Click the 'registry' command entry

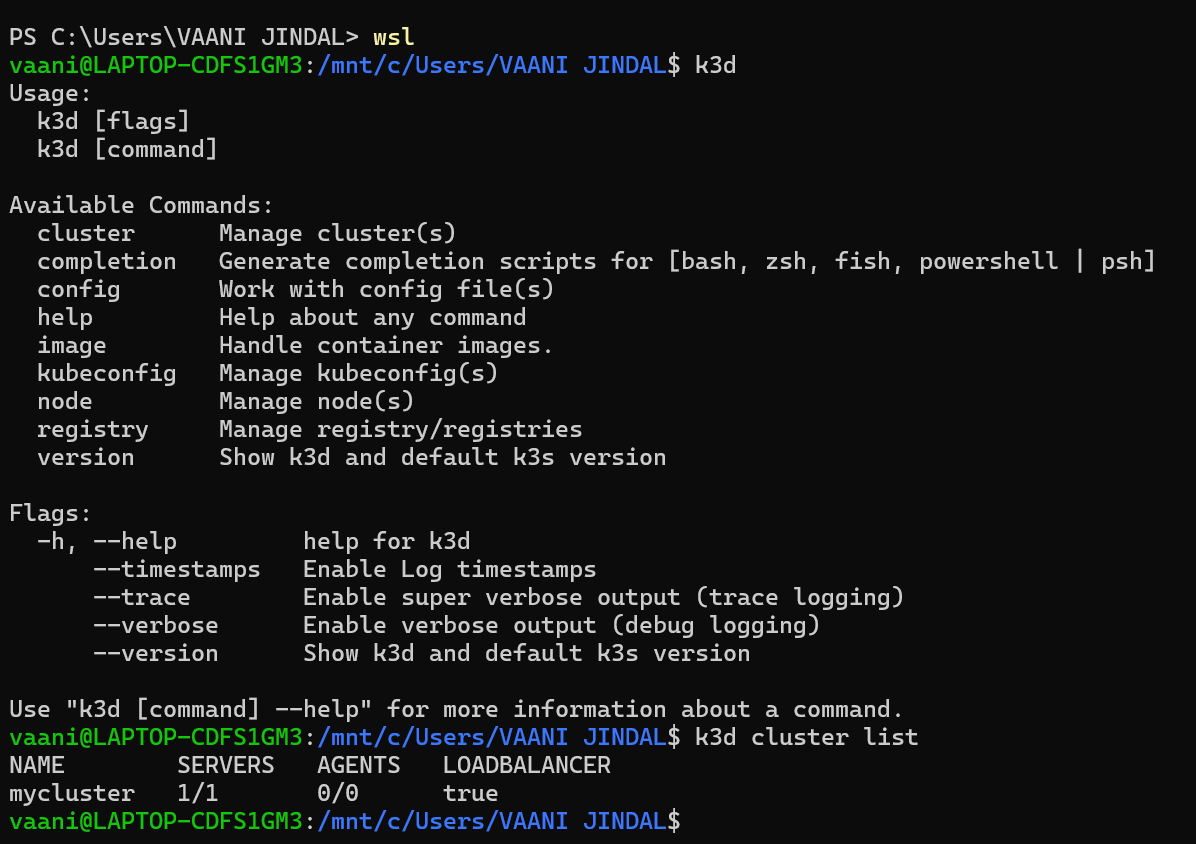(92, 429)
